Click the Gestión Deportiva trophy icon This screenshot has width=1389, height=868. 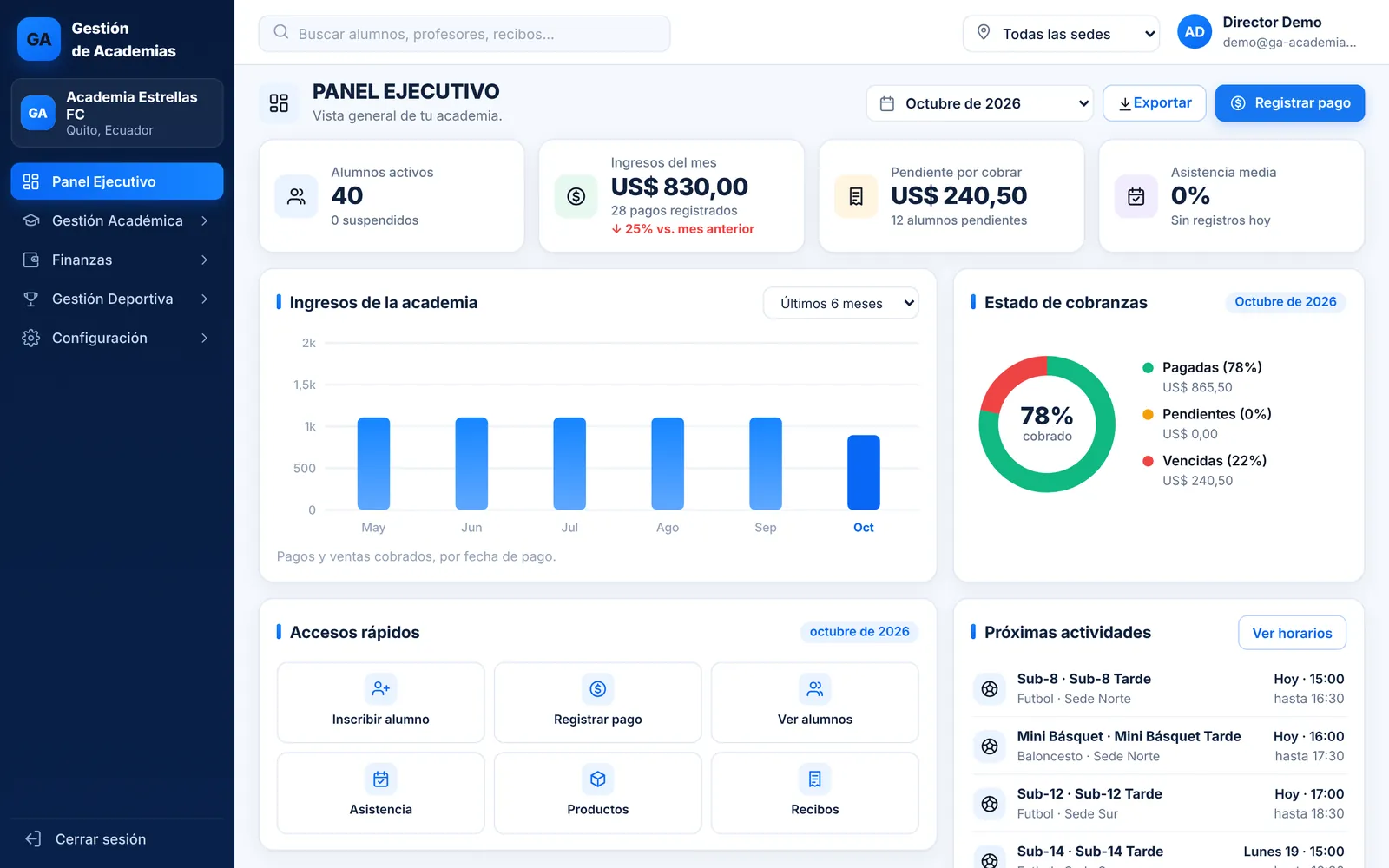31,299
